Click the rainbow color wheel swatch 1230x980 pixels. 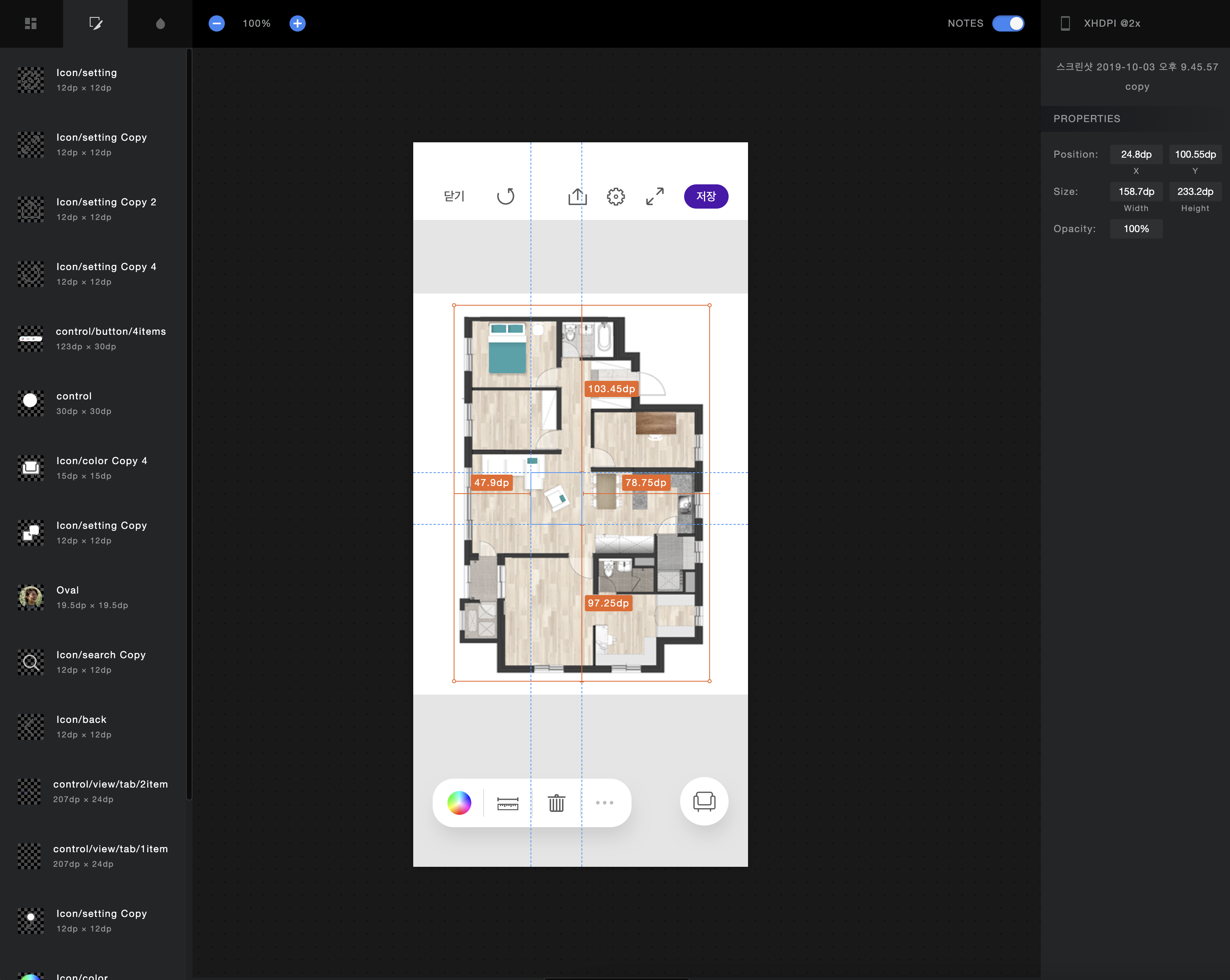tap(459, 803)
